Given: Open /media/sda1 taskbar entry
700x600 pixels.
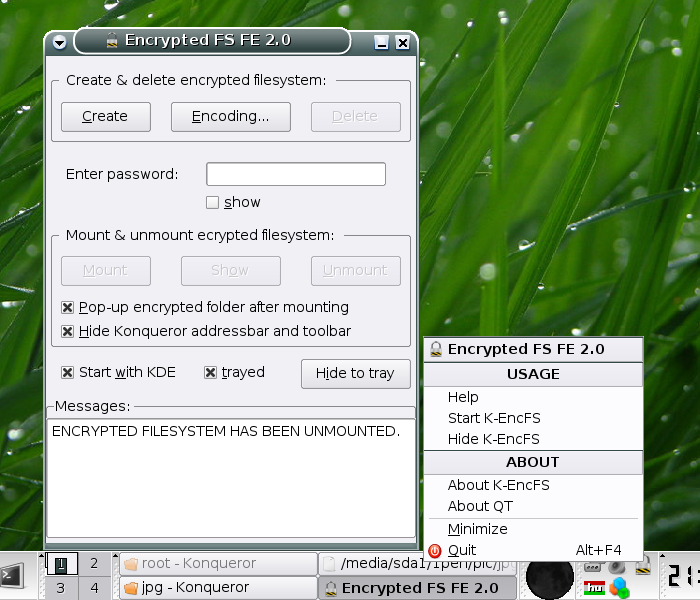Looking at the screenshot, I should (417, 564).
